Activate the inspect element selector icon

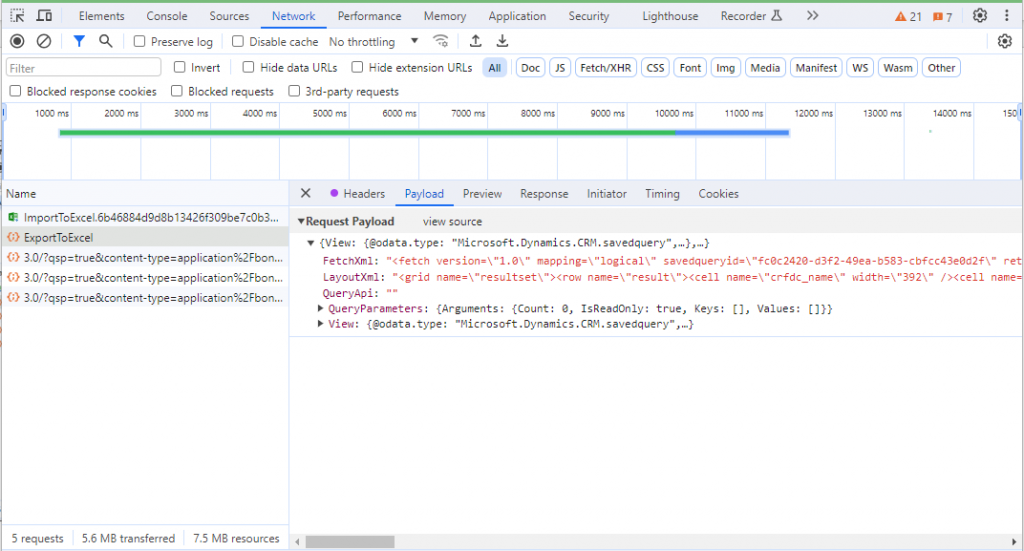tap(17, 16)
